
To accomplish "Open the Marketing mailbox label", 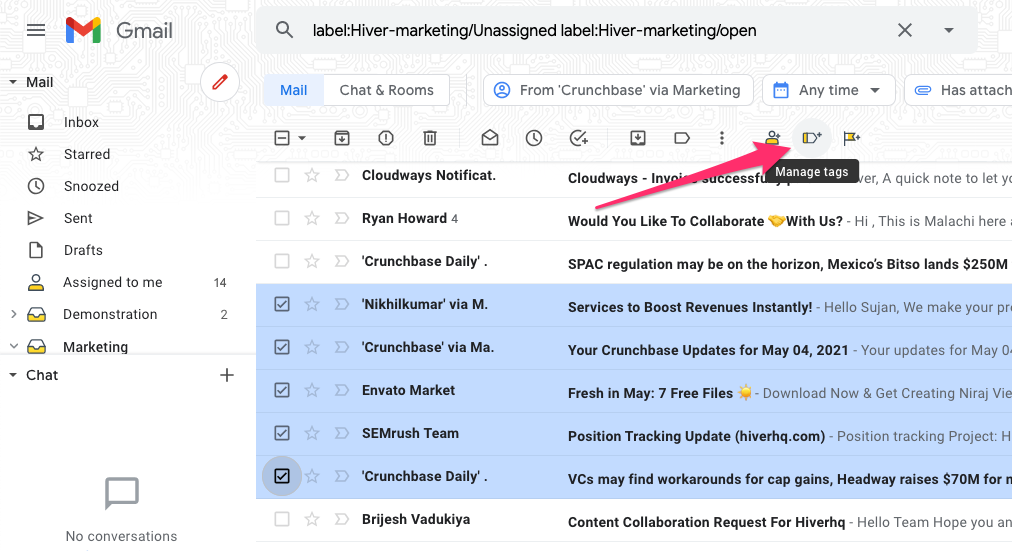I will [x=96, y=346].
